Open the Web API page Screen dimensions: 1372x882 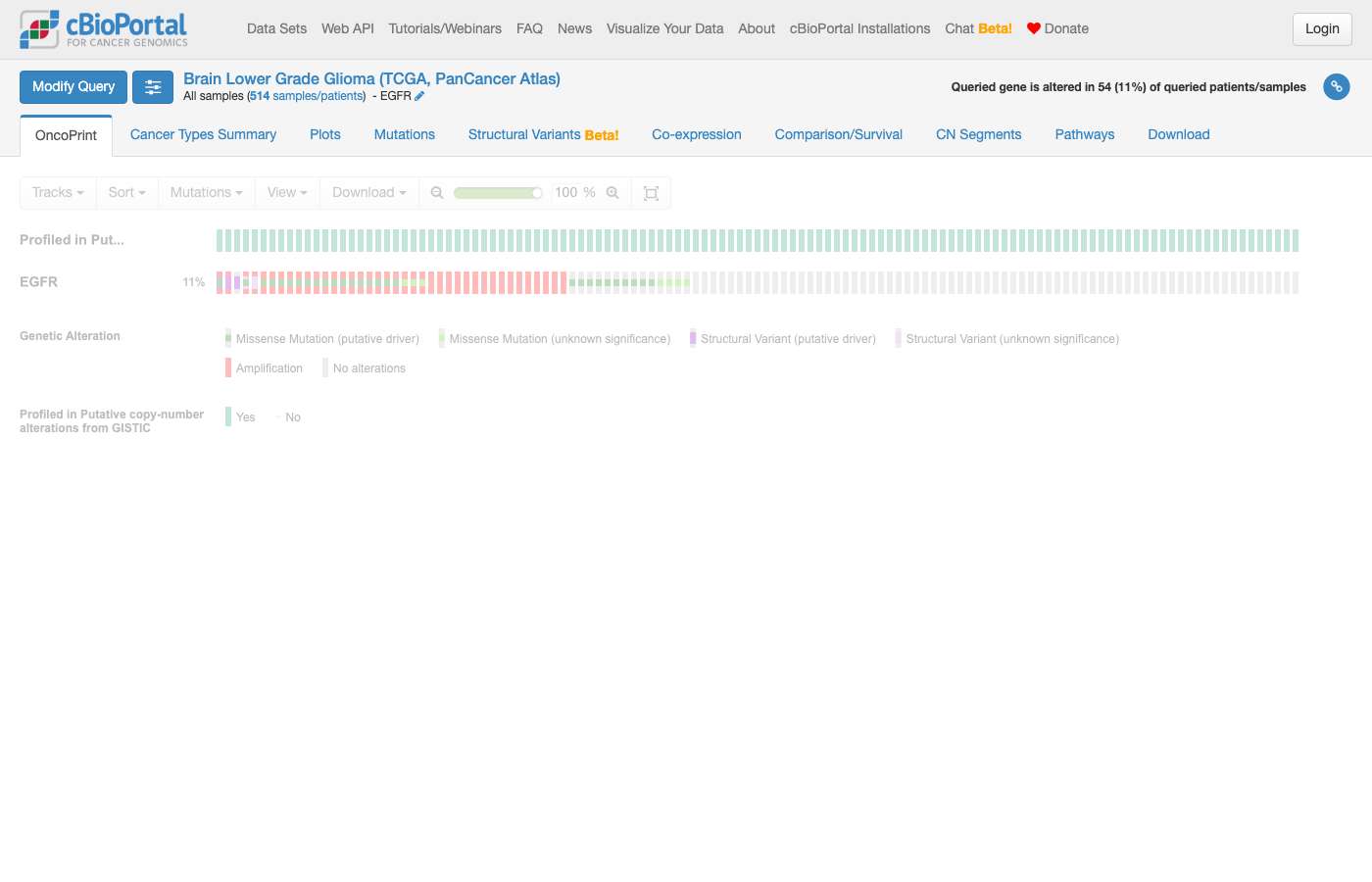(348, 29)
